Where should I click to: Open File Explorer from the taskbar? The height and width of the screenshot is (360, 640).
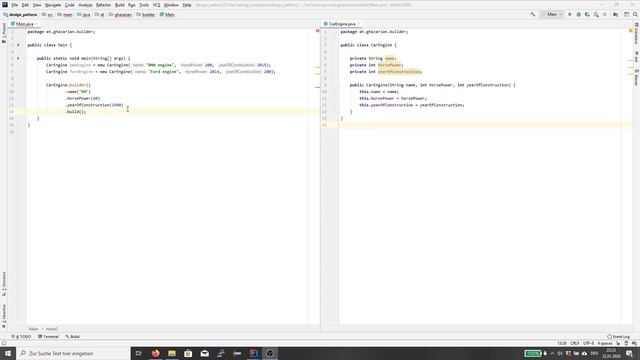pos(172,353)
